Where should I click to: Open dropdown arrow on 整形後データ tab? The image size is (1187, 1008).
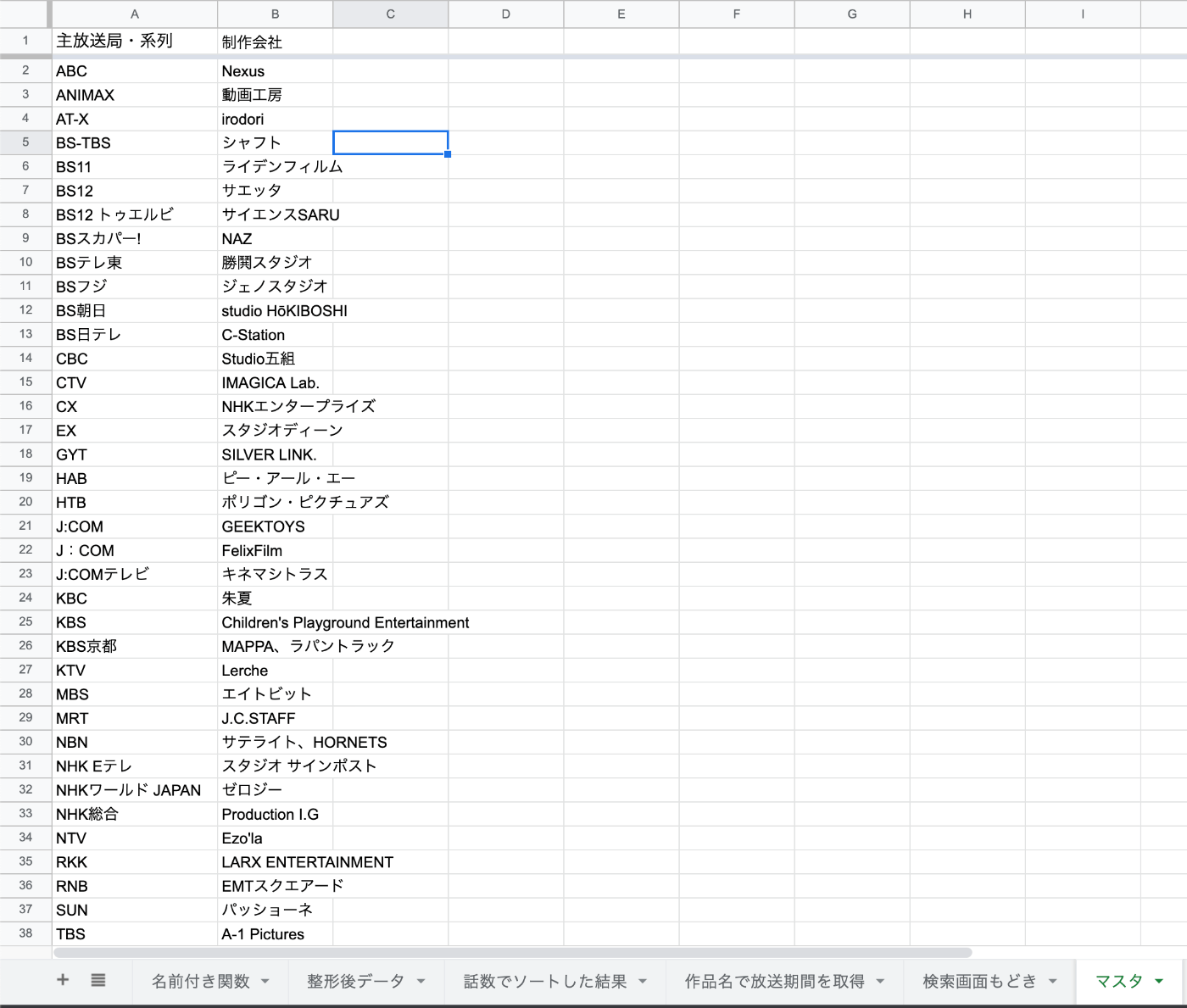pyautogui.click(x=421, y=981)
